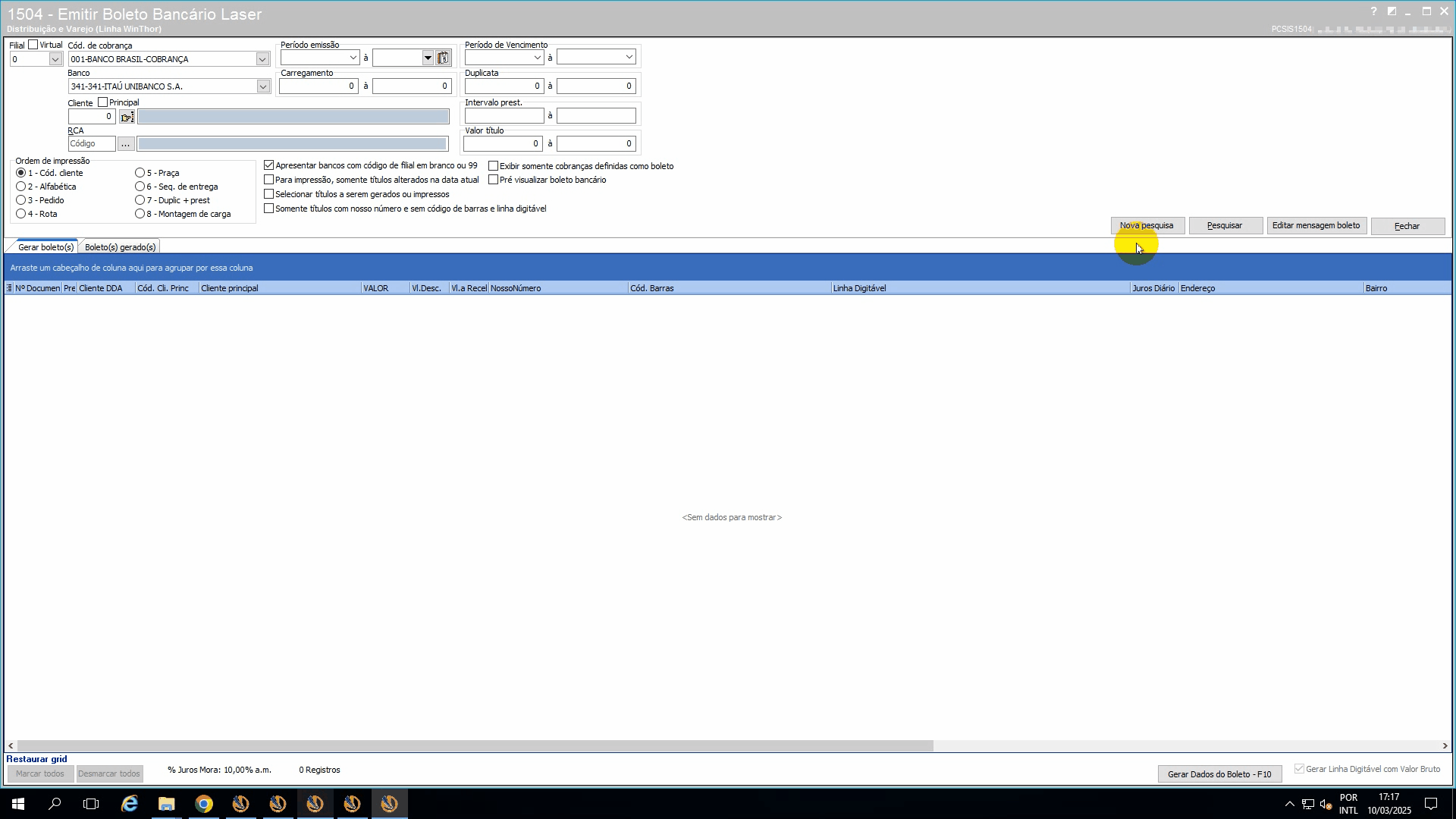
Task: Click the horizontal grid scrollbar
Action: [x=475, y=746]
